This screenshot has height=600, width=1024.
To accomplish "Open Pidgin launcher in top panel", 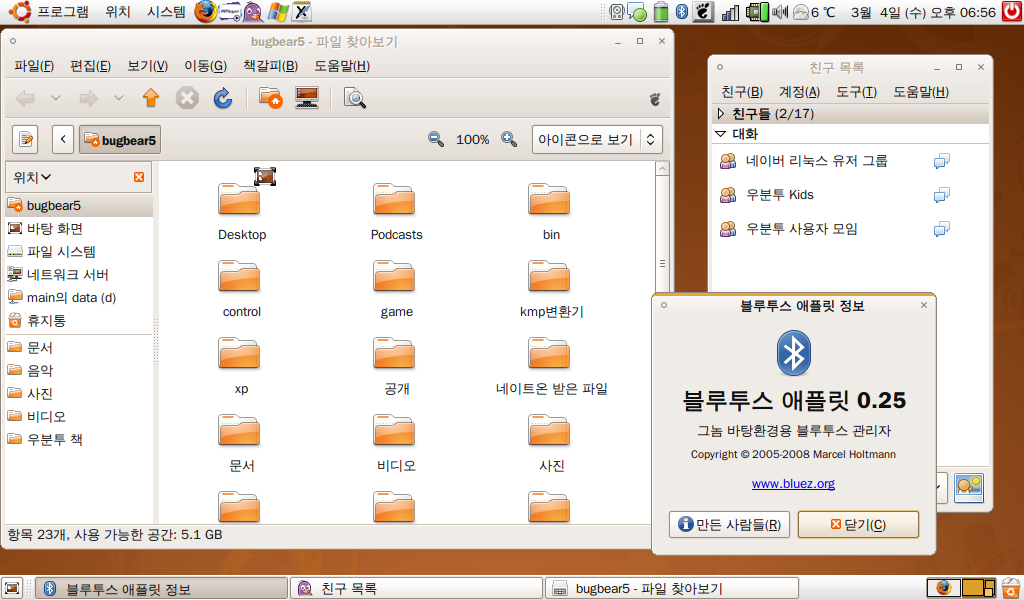I will 252,12.
